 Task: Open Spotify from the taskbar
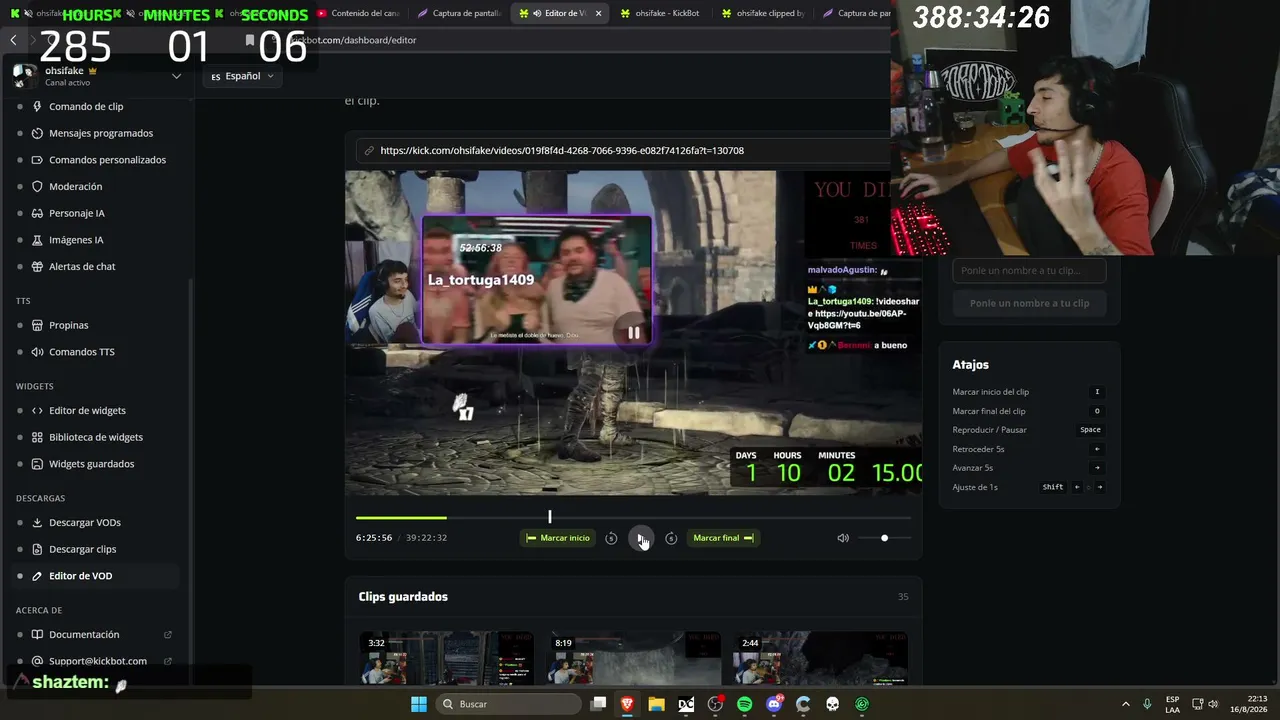point(745,704)
